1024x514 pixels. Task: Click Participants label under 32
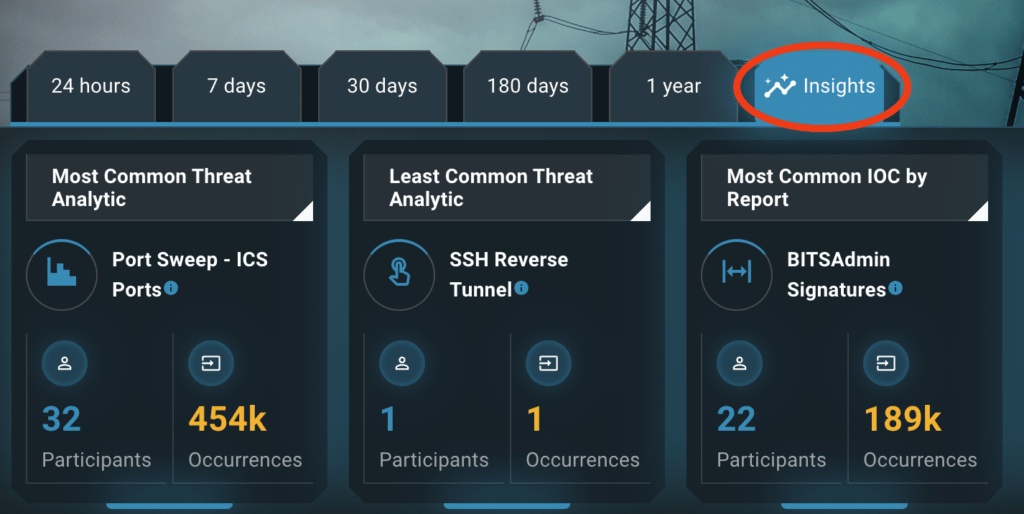tap(97, 460)
